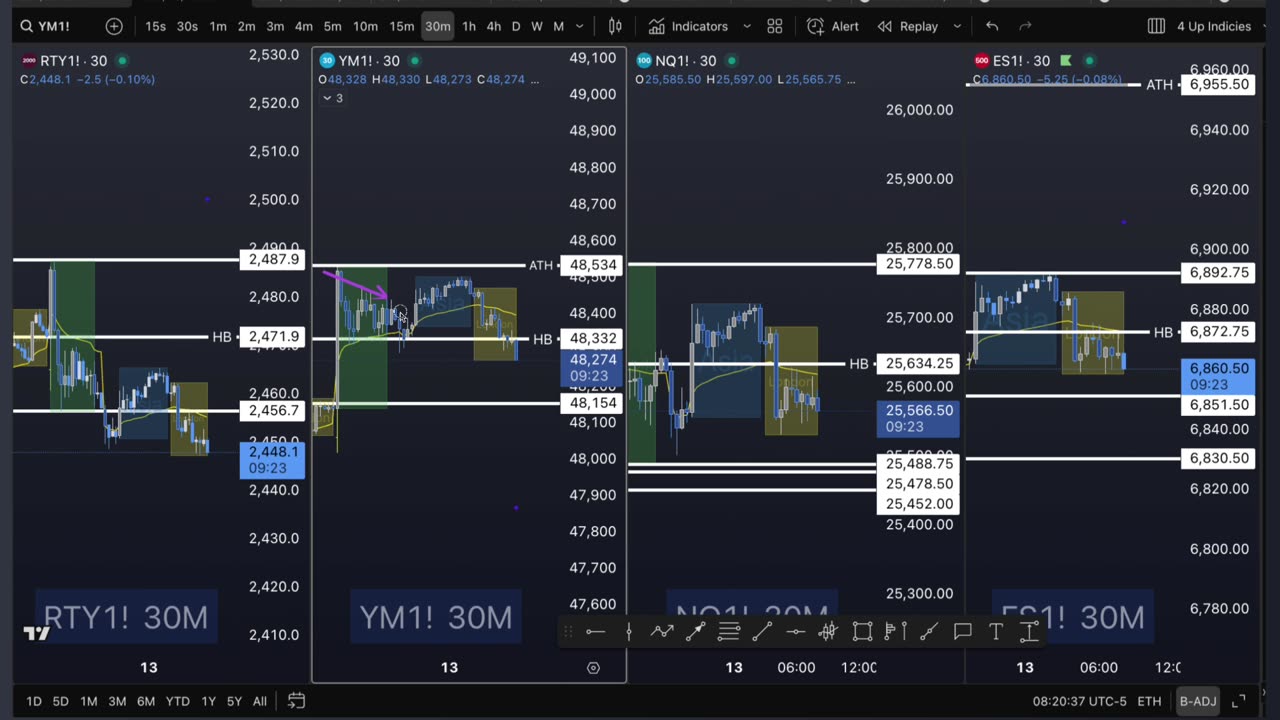Screen dimensions: 1280x720
Task: Open the chart type candles icon
Action: coord(616,26)
